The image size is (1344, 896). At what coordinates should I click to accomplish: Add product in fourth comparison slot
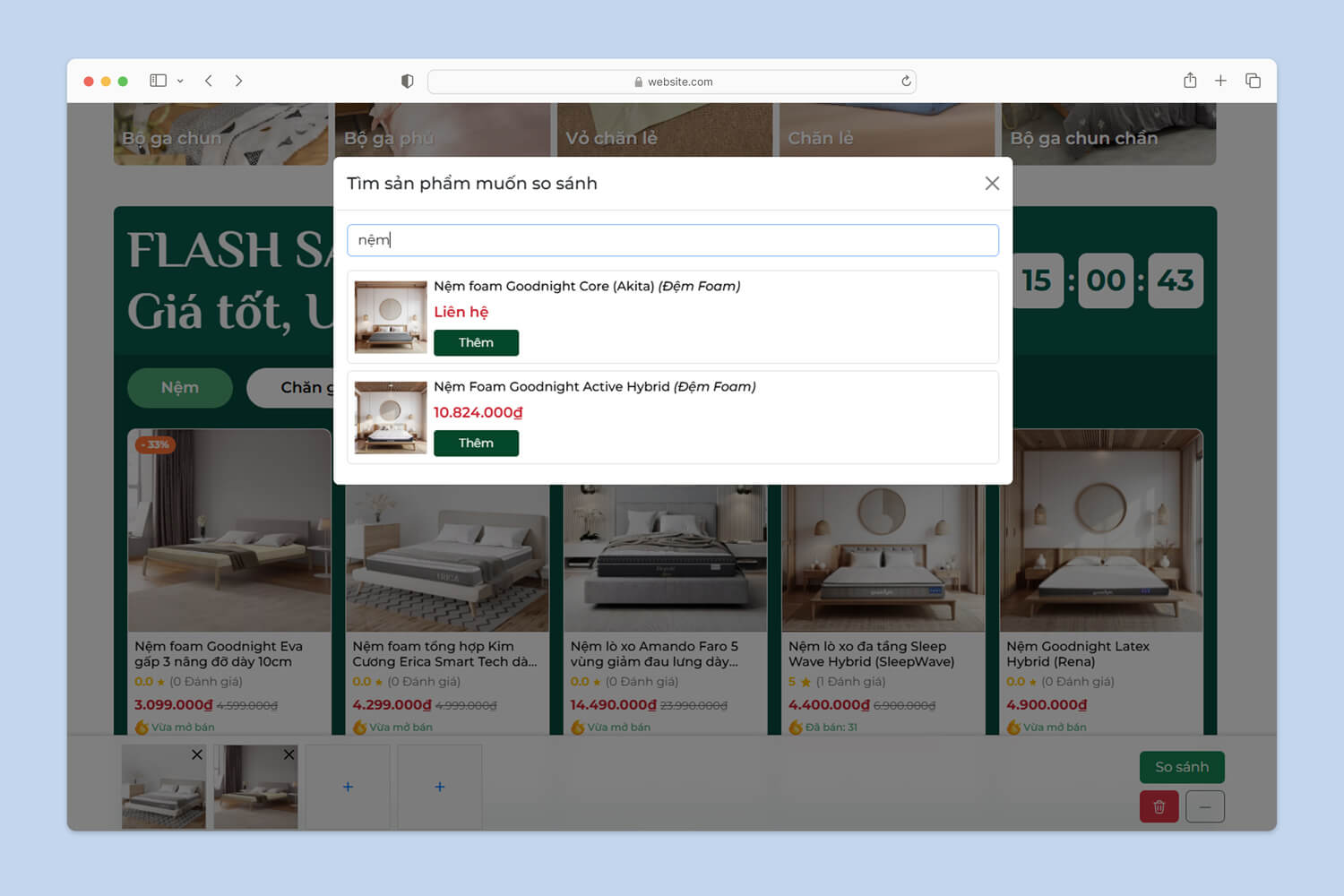pos(439,787)
